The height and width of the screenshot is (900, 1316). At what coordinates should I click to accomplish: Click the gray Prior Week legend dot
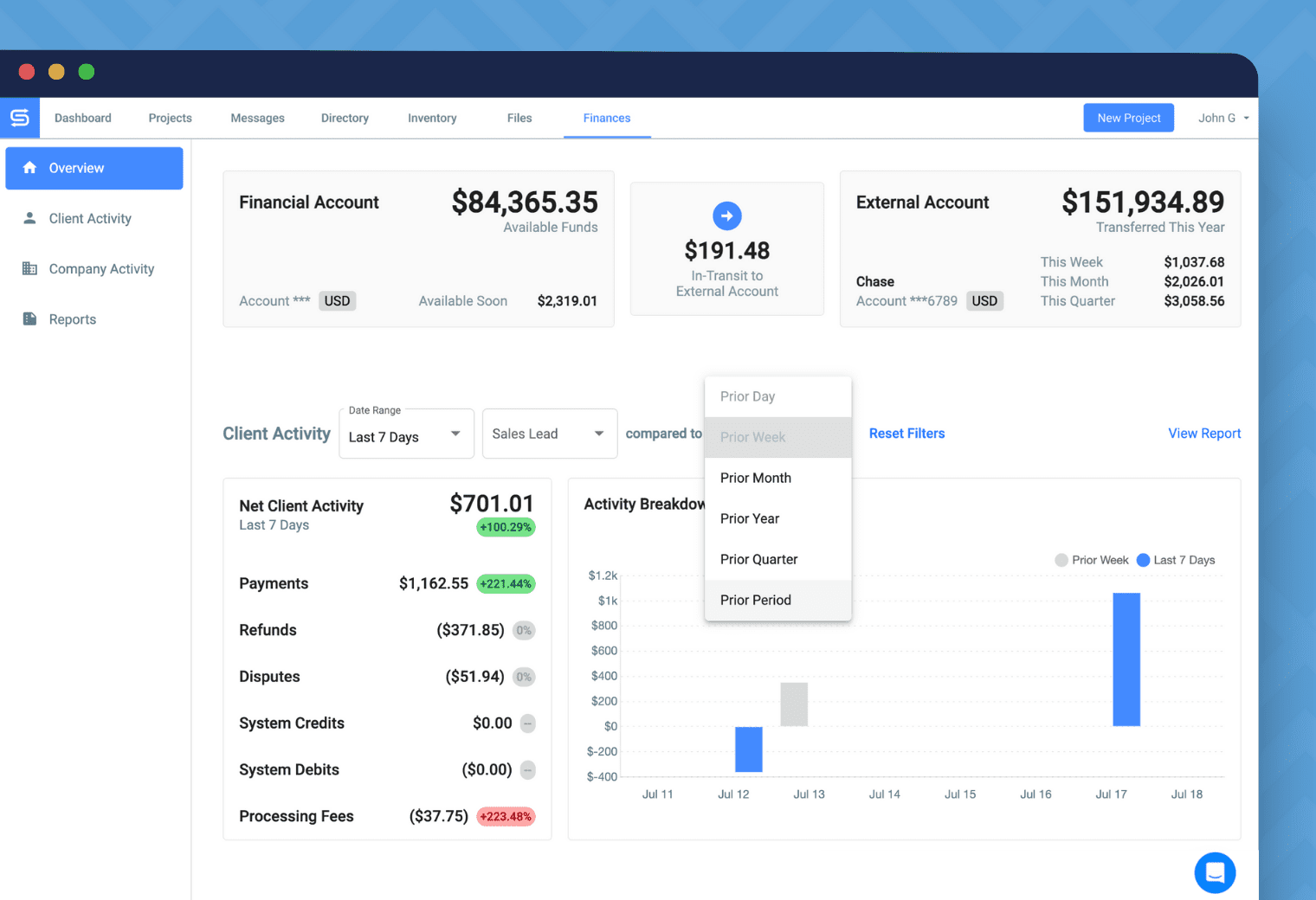(x=1061, y=560)
